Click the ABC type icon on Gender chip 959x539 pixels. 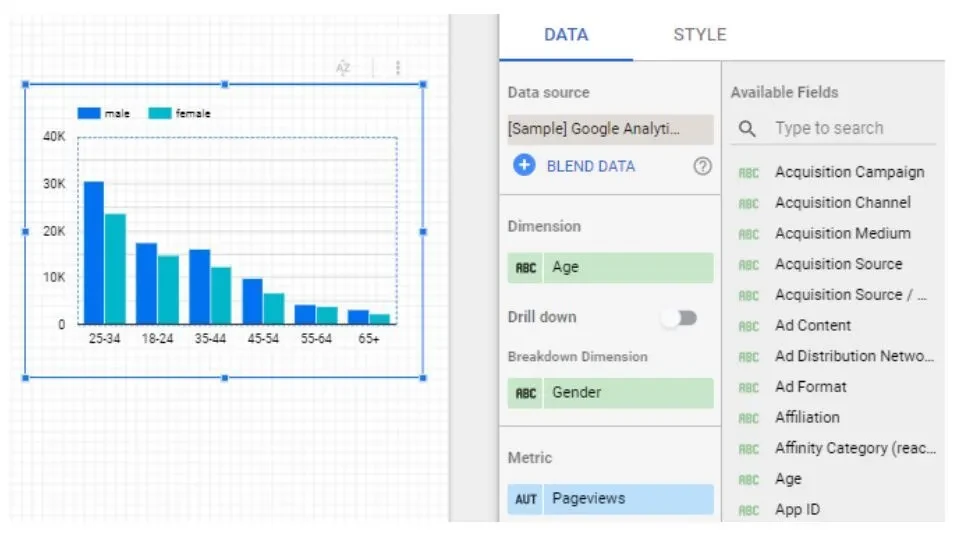[525, 393]
